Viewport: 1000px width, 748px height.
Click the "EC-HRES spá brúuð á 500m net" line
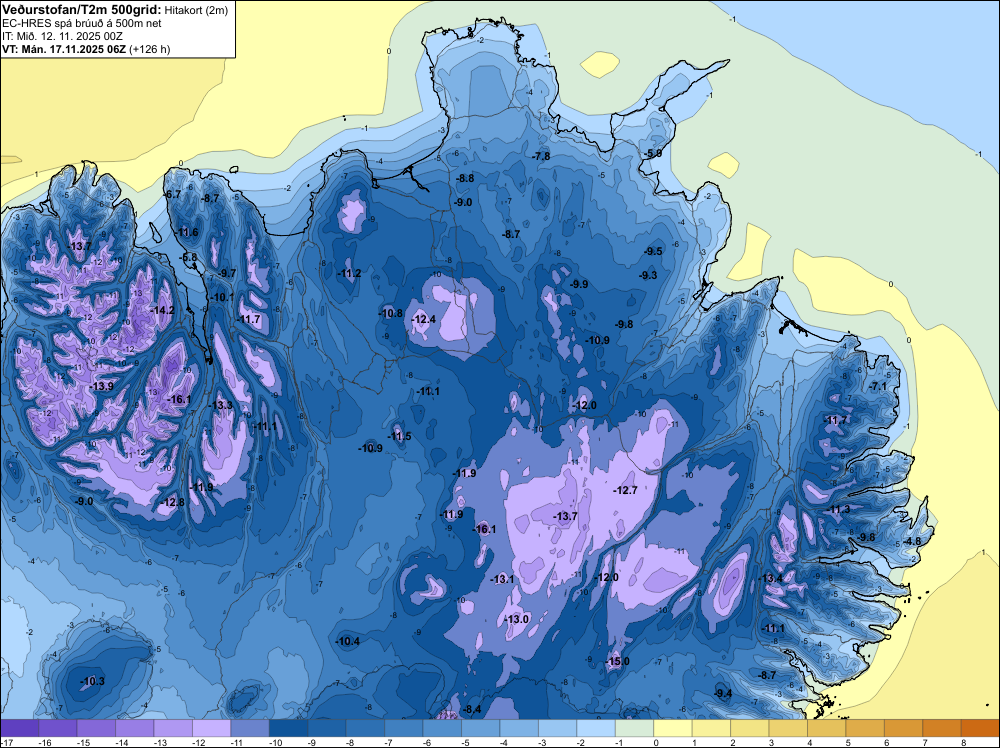click(x=82, y=23)
